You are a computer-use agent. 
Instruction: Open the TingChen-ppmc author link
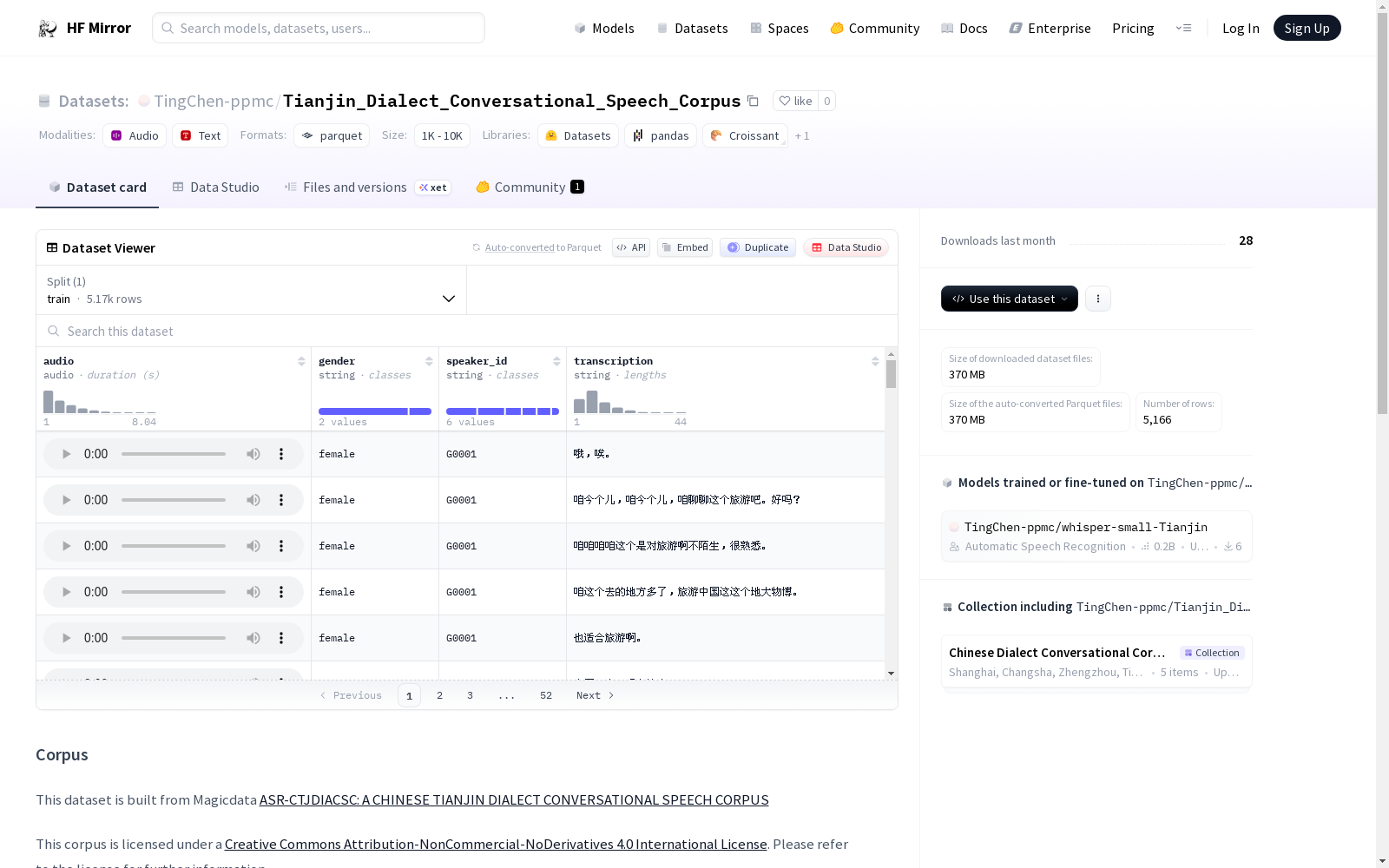click(x=214, y=102)
